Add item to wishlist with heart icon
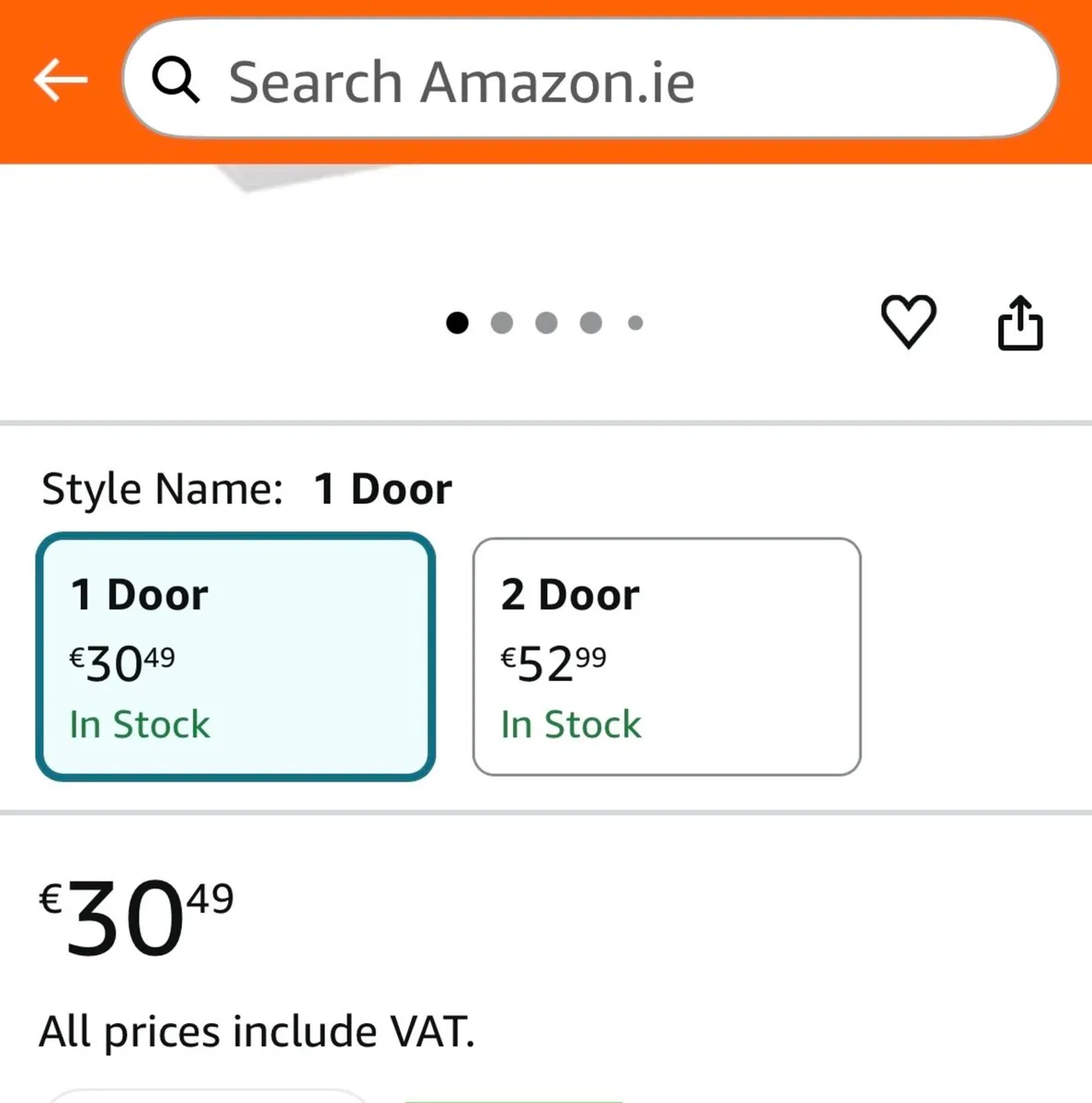Image resolution: width=1092 pixels, height=1103 pixels. (x=908, y=322)
